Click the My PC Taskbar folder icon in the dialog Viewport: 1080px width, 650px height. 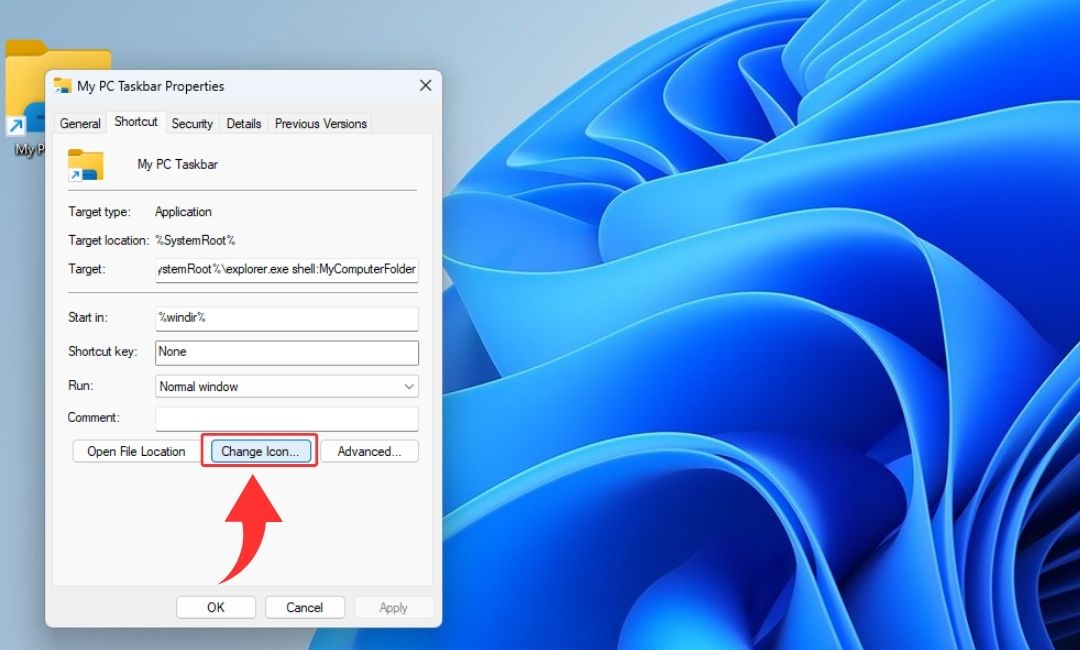[86, 165]
